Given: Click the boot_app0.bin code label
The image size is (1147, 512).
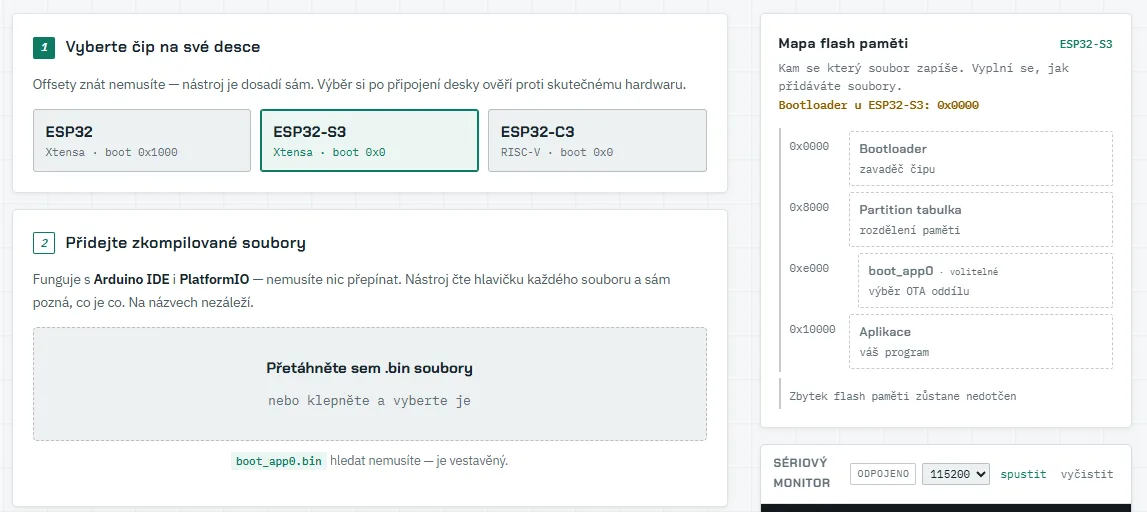Looking at the screenshot, I should [x=278, y=462].
